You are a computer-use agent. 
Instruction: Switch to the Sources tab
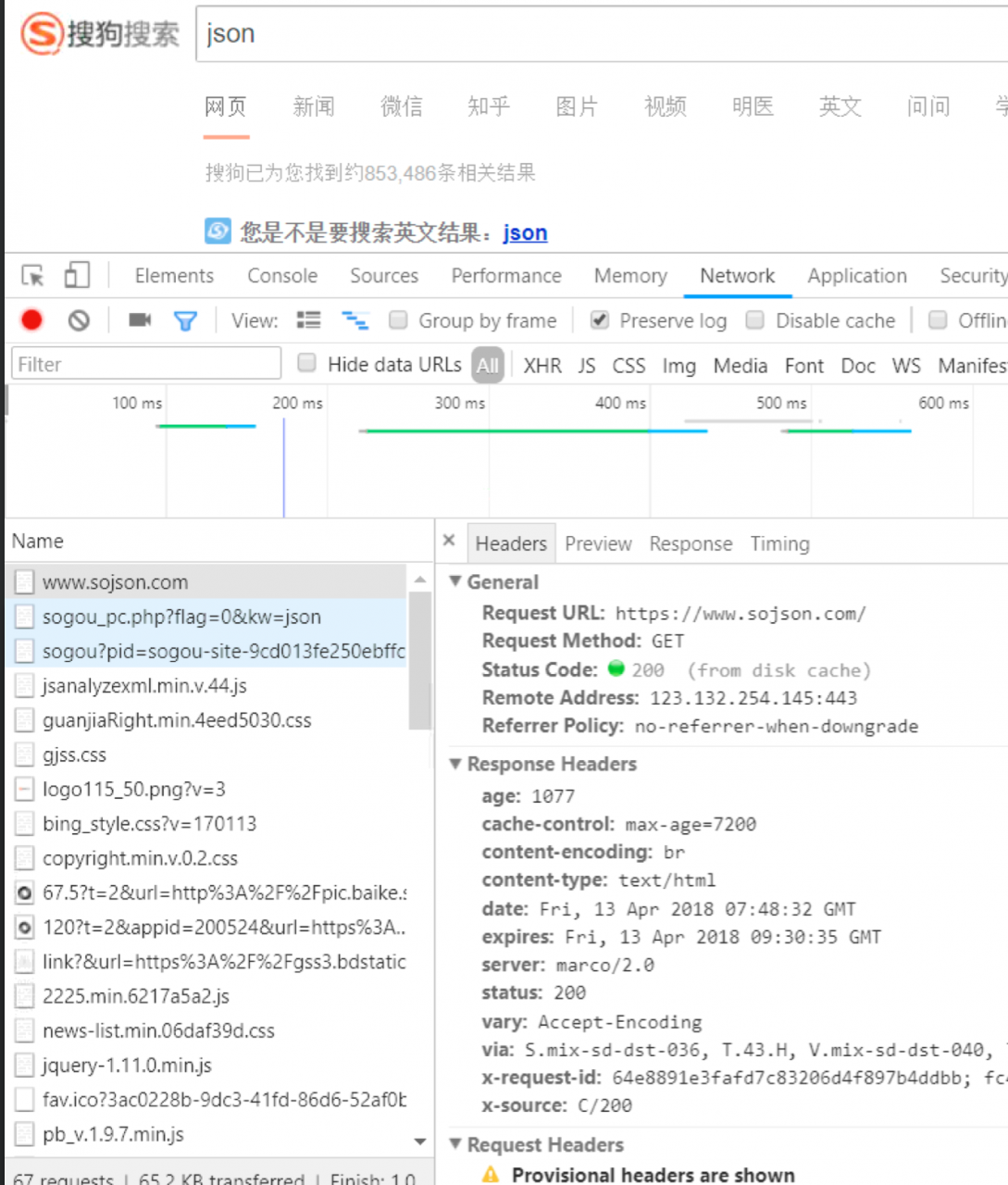point(384,276)
